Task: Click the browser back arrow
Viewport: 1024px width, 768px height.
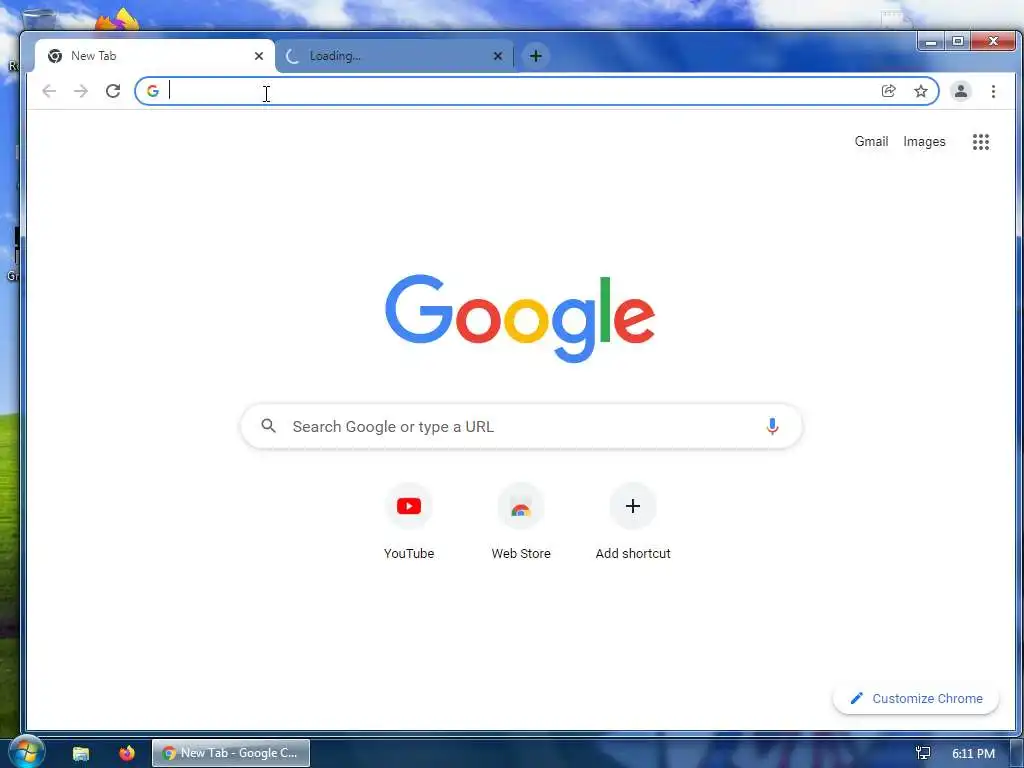Action: coord(49,91)
